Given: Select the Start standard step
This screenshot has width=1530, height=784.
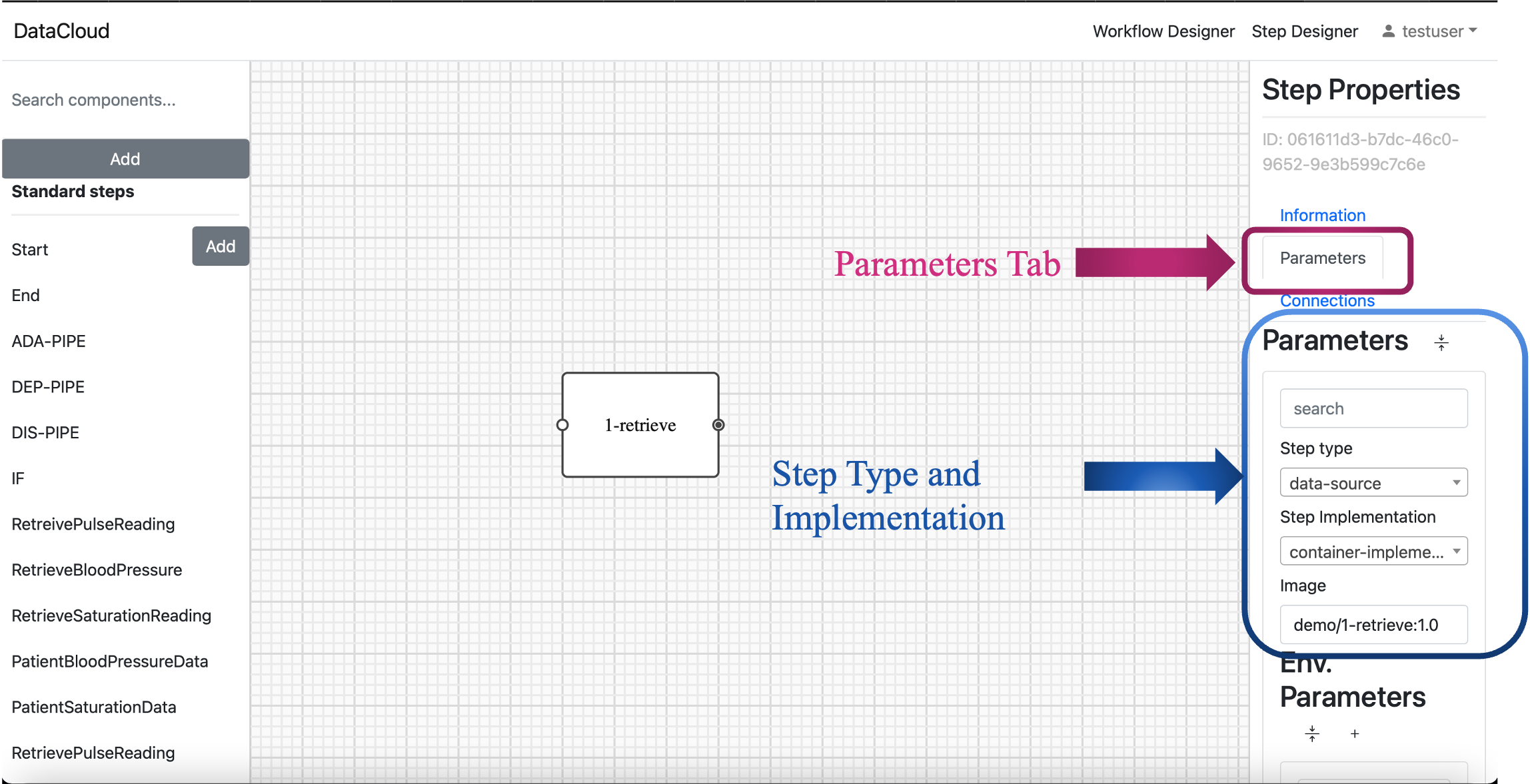Looking at the screenshot, I should pyautogui.click(x=30, y=250).
